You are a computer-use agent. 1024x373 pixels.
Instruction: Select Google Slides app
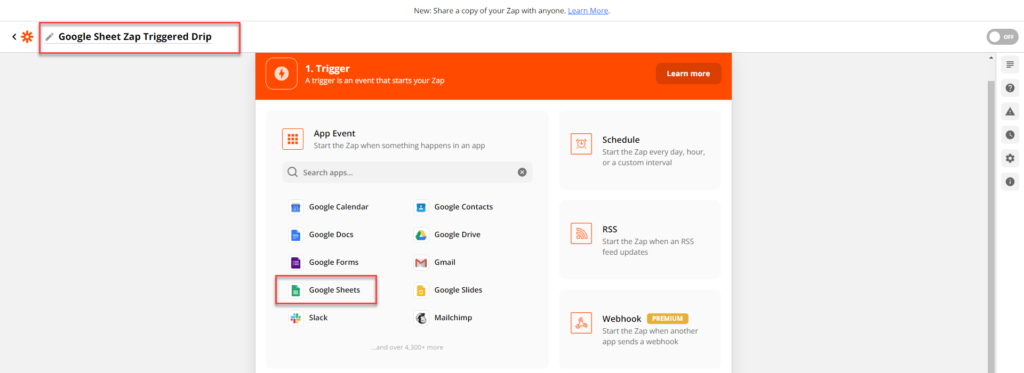pyautogui.click(x=449, y=290)
